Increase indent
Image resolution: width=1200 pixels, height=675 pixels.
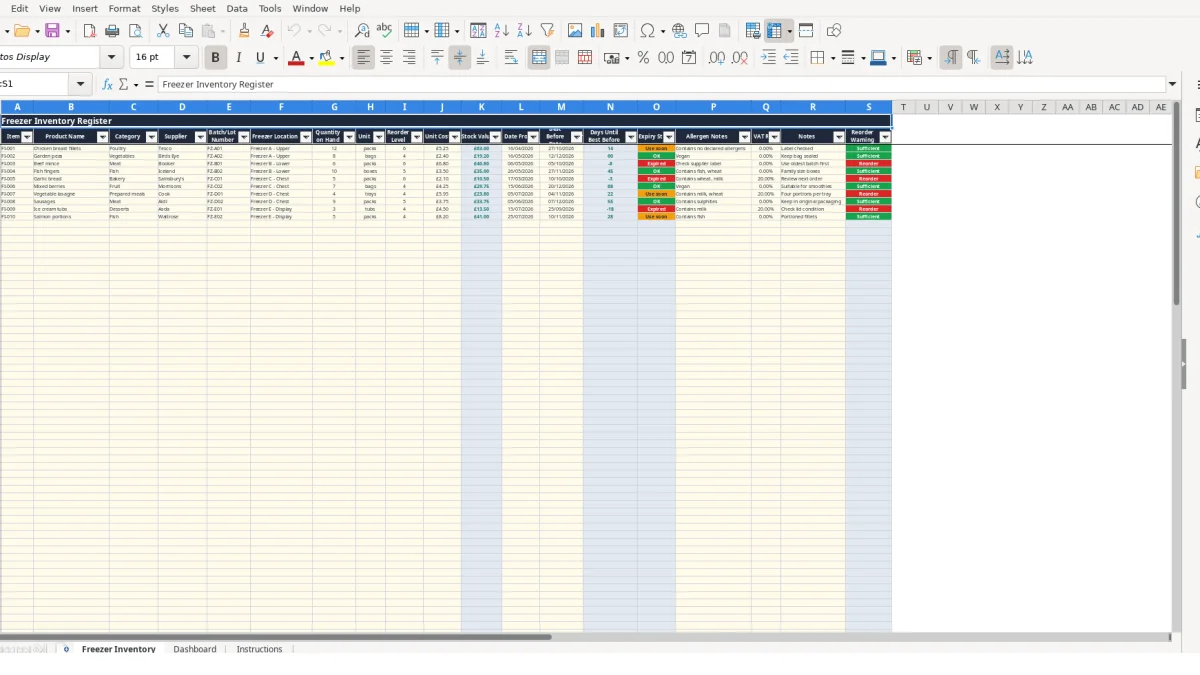pyautogui.click(x=768, y=58)
